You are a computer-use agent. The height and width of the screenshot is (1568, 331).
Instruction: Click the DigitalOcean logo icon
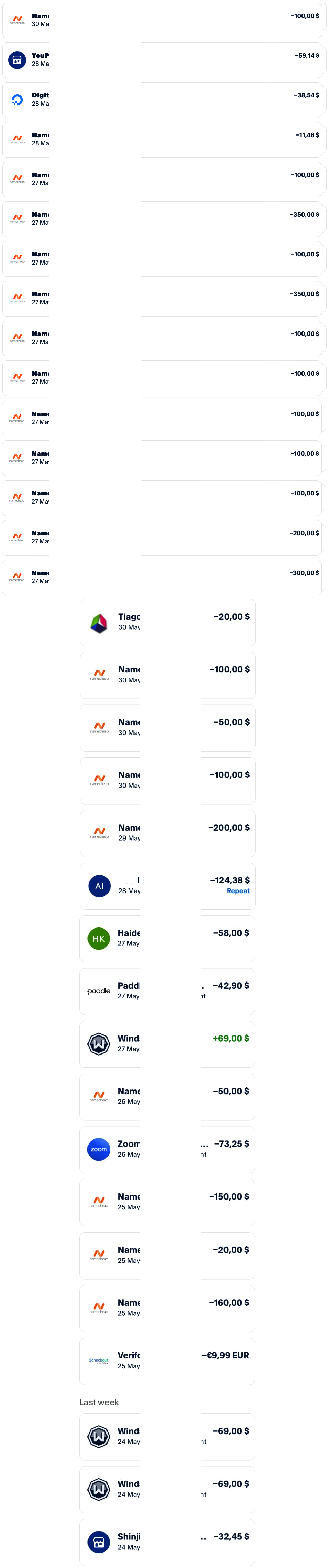[x=17, y=100]
